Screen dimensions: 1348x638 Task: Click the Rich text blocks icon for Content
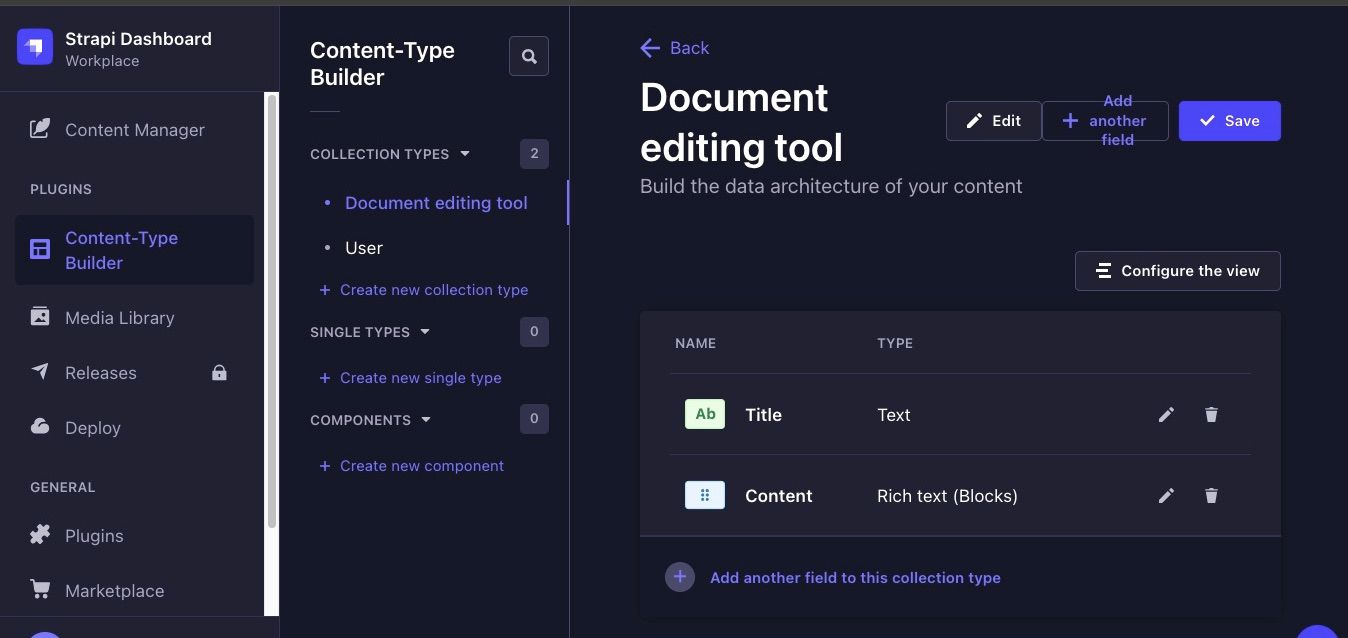click(705, 495)
